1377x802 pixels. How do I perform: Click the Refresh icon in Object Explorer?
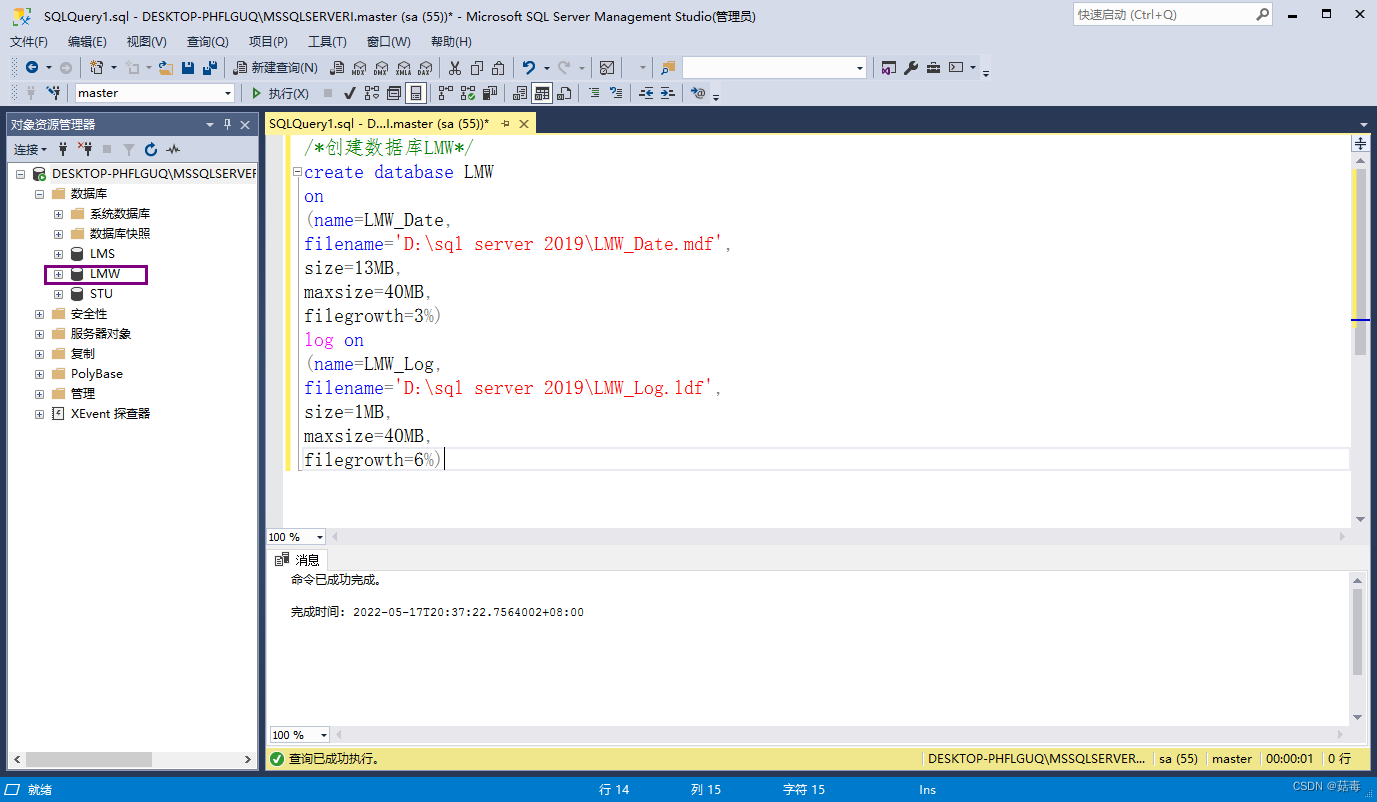click(150, 149)
